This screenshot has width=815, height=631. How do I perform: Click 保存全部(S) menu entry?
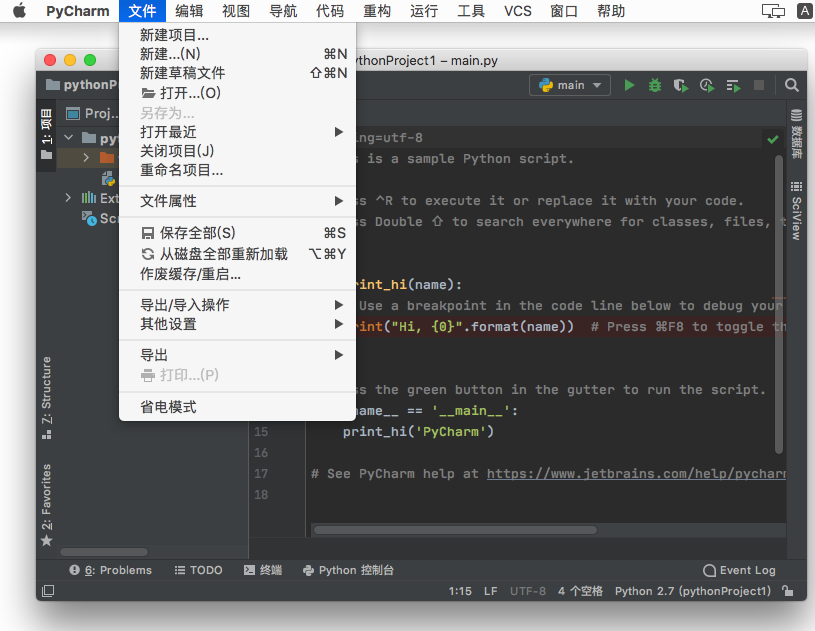[238, 233]
